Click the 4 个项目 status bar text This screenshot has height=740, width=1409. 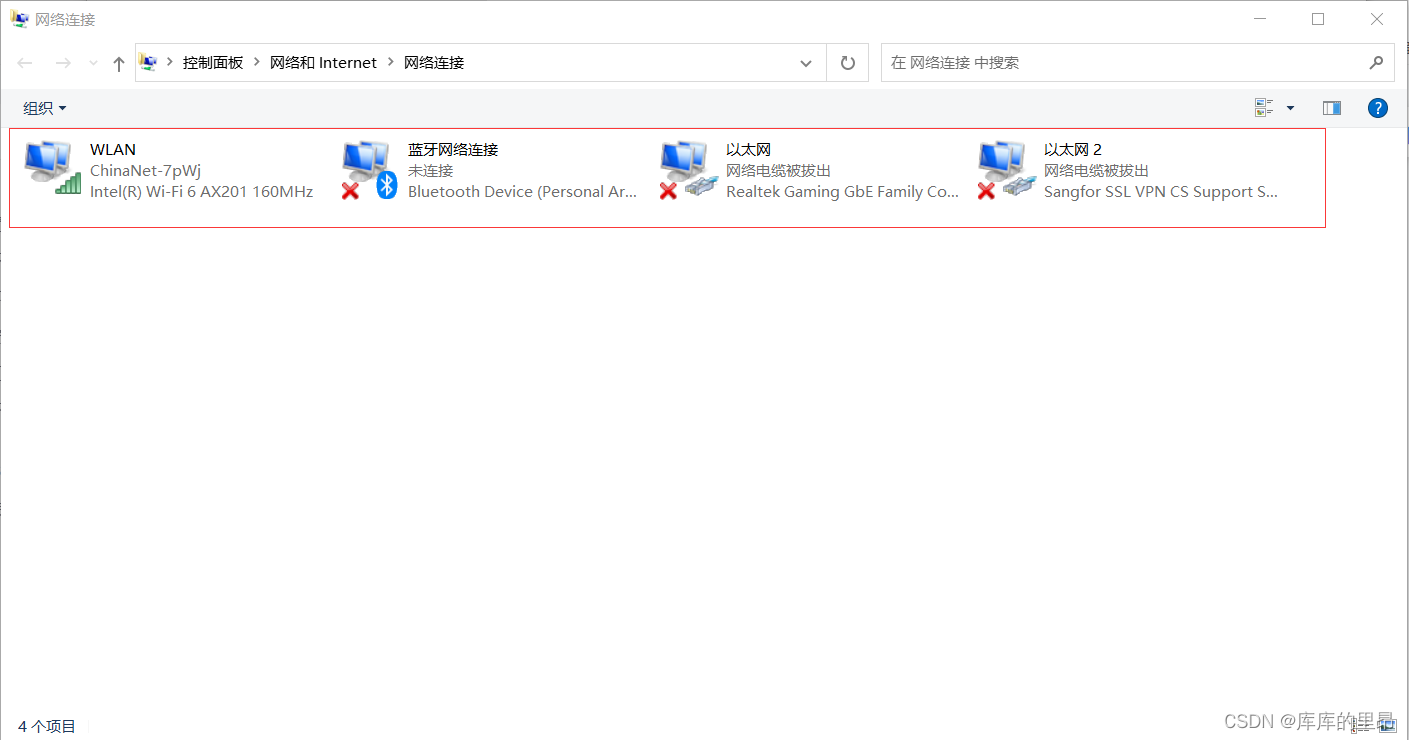pos(46,725)
